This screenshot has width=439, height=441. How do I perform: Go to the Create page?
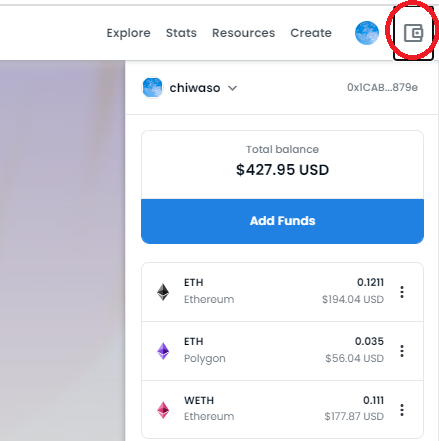pyautogui.click(x=311, y=33)
